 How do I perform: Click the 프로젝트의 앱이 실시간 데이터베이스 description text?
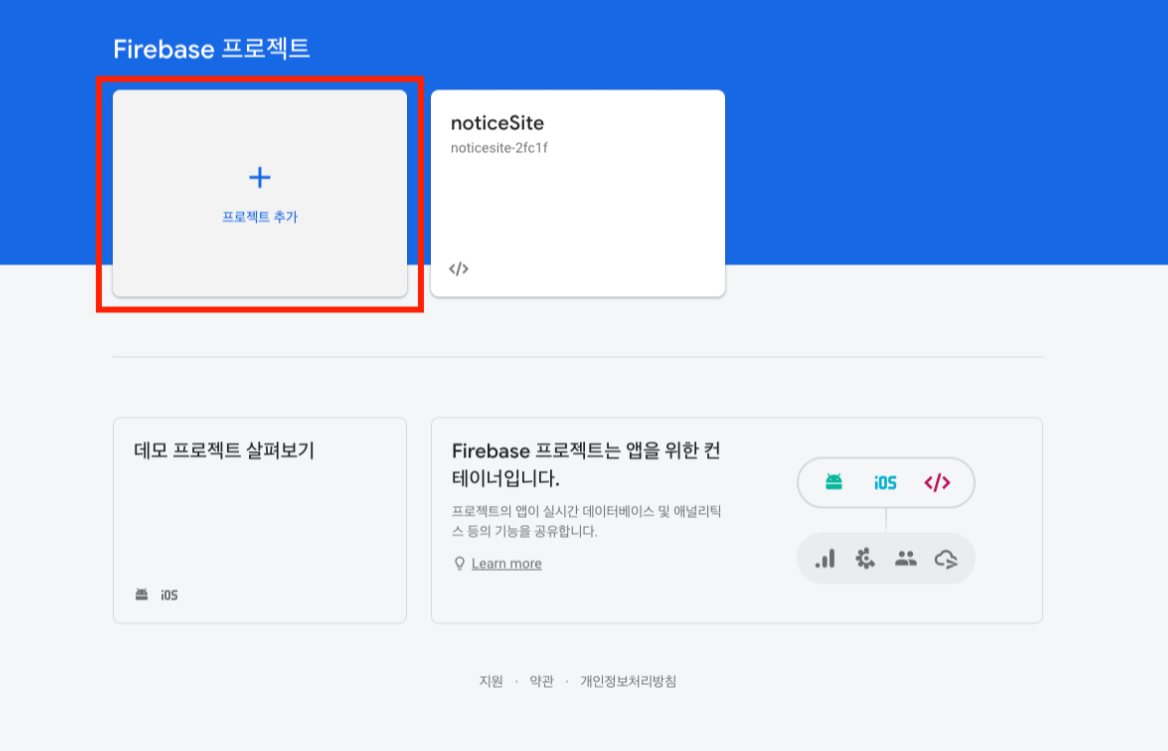[586, 521]
